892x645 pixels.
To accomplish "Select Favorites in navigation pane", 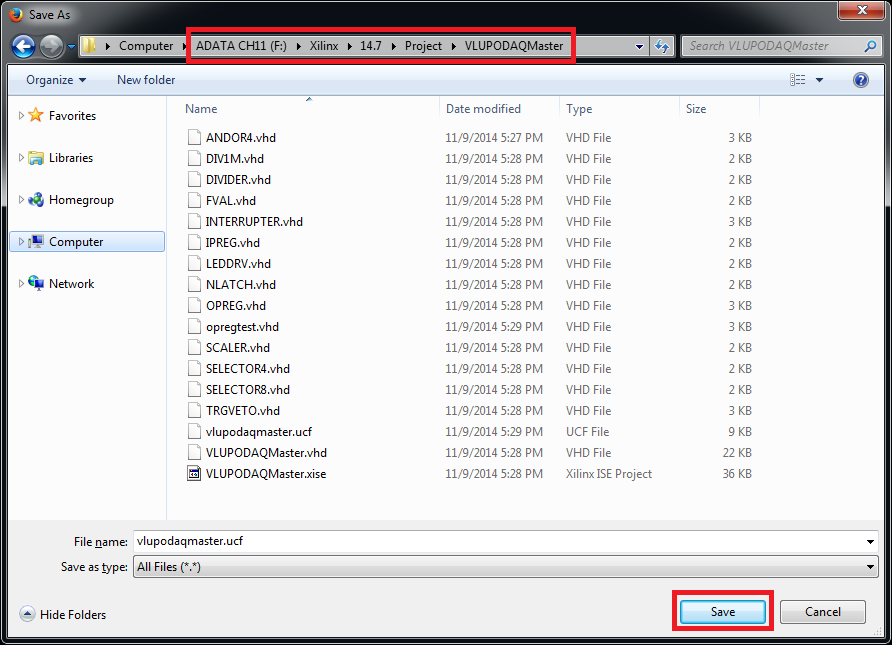I will tap(72, 115).
